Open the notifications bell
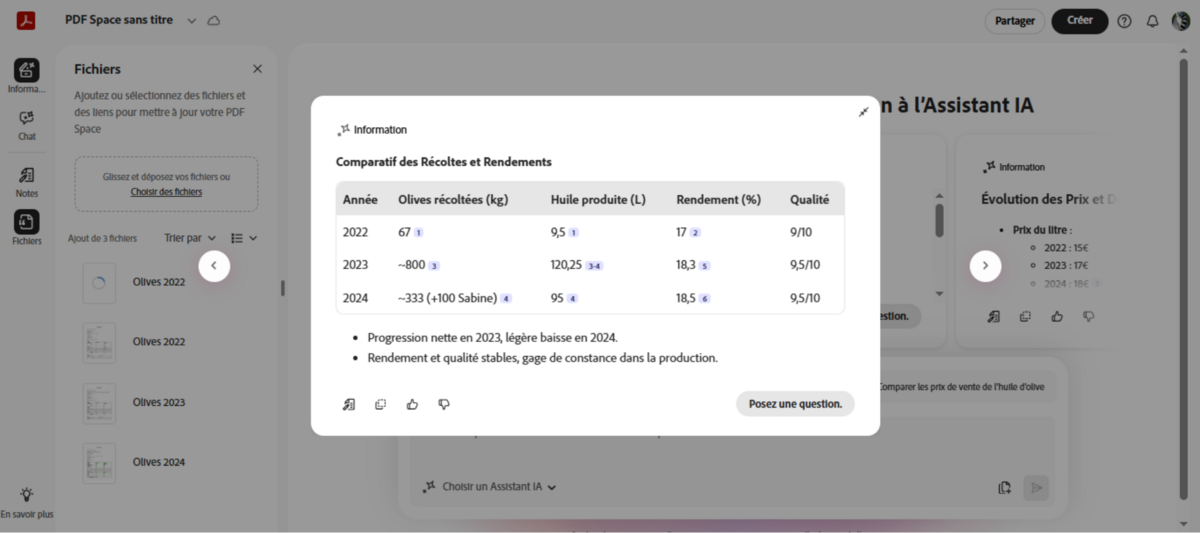This screenshot has width=1200, height=533. click(x=1152, y=21)
